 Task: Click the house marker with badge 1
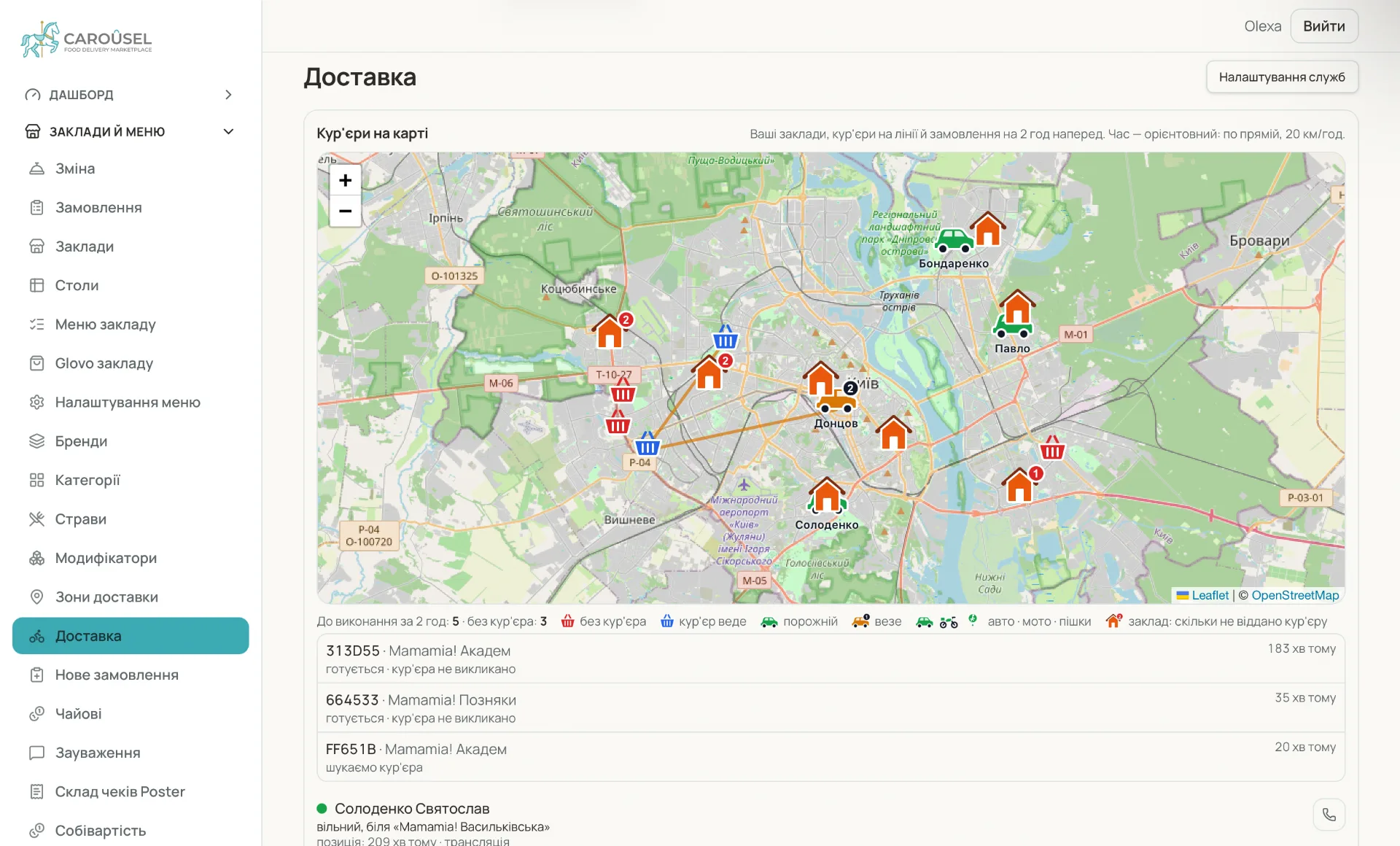click(1019, 485)
